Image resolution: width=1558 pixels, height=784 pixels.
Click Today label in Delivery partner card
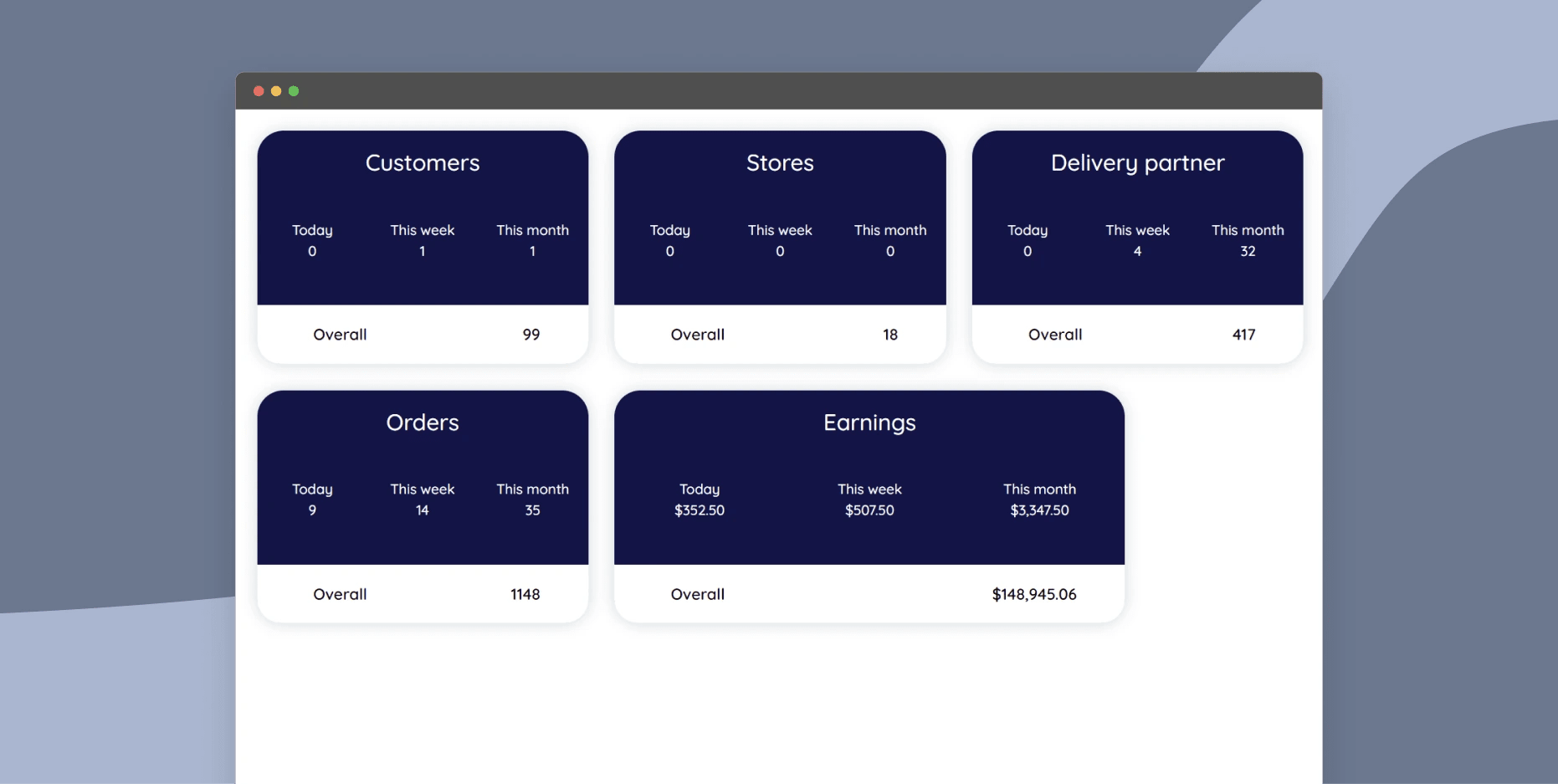pyautogui.click(x=1028, y=231)
